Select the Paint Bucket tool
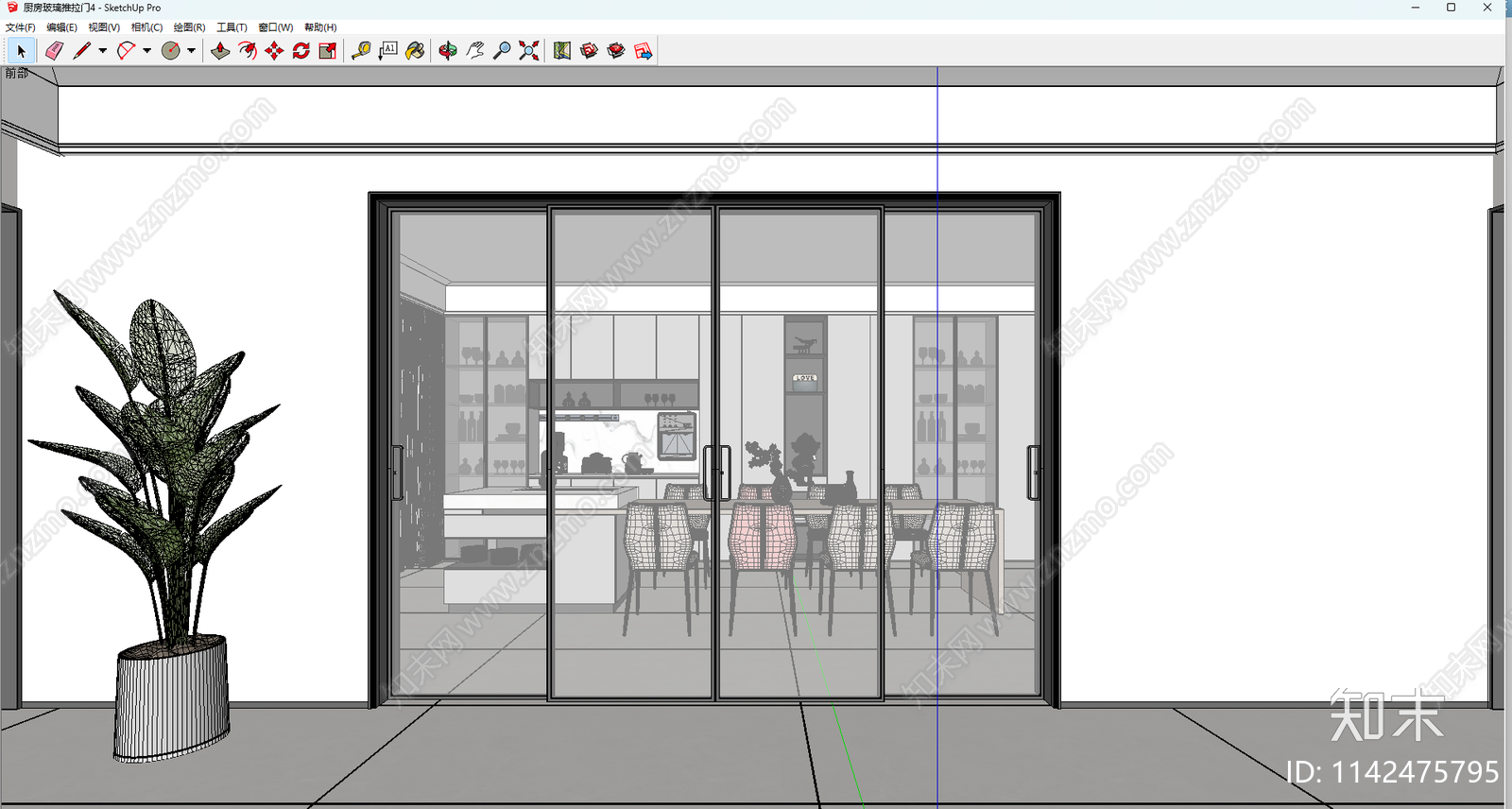Image resolution: width=1512 pixels, height=809 pixels. pyautogui.click(x=415, y=51)
